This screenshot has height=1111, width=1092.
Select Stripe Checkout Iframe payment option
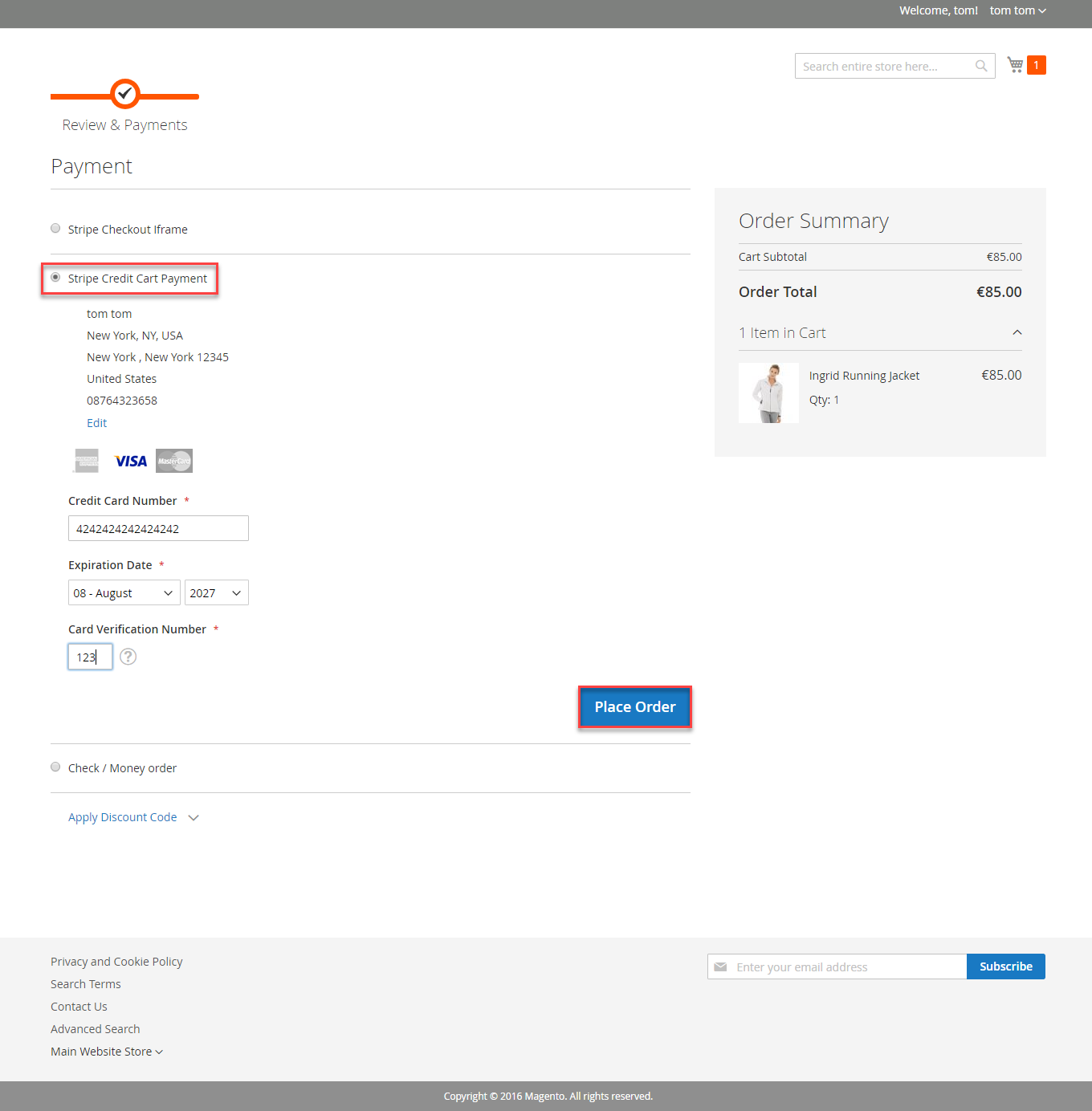click(55, 229)
